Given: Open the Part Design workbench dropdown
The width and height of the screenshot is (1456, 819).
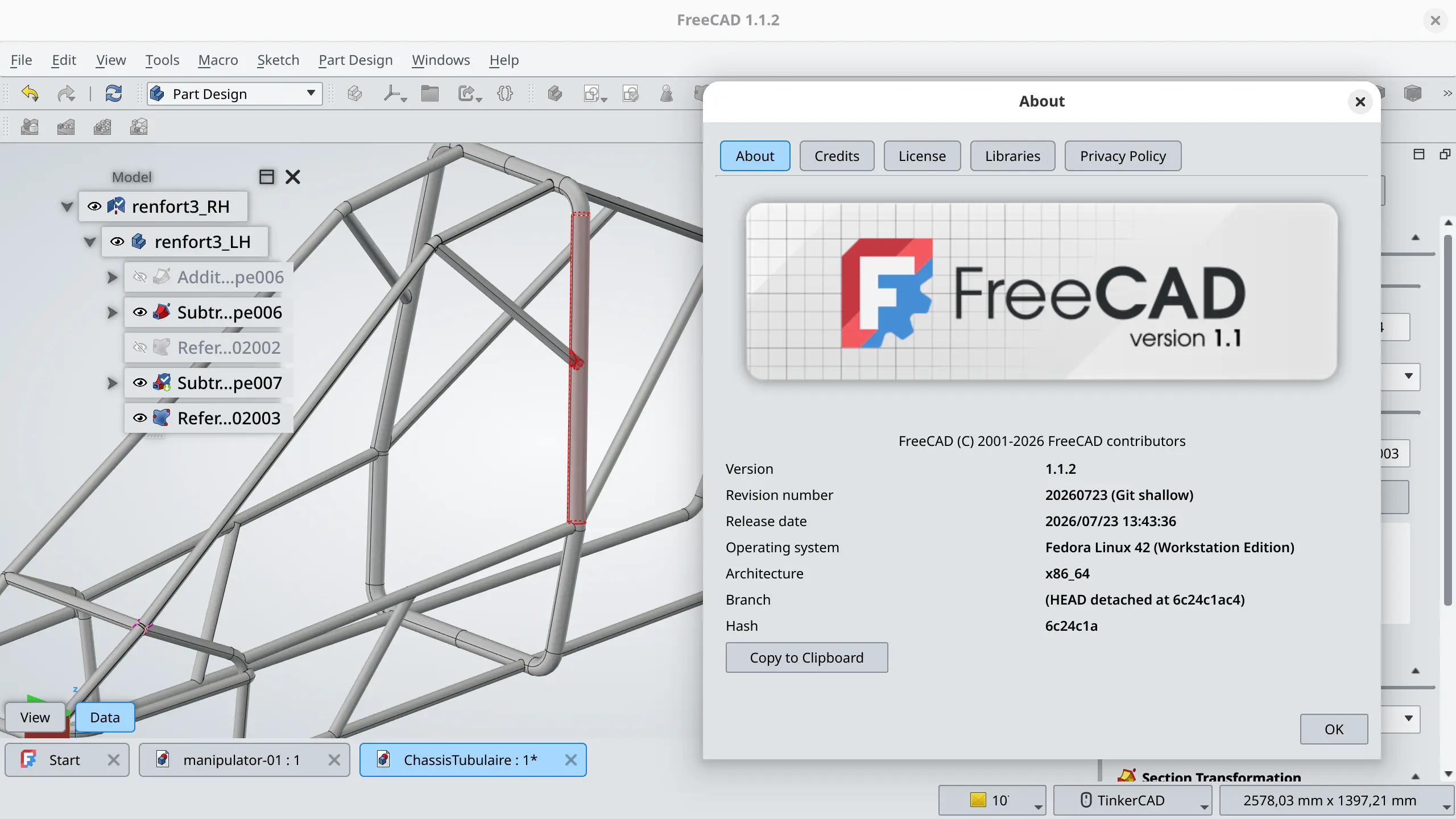Looking at the screenshot, I should [x=234, y=94].
